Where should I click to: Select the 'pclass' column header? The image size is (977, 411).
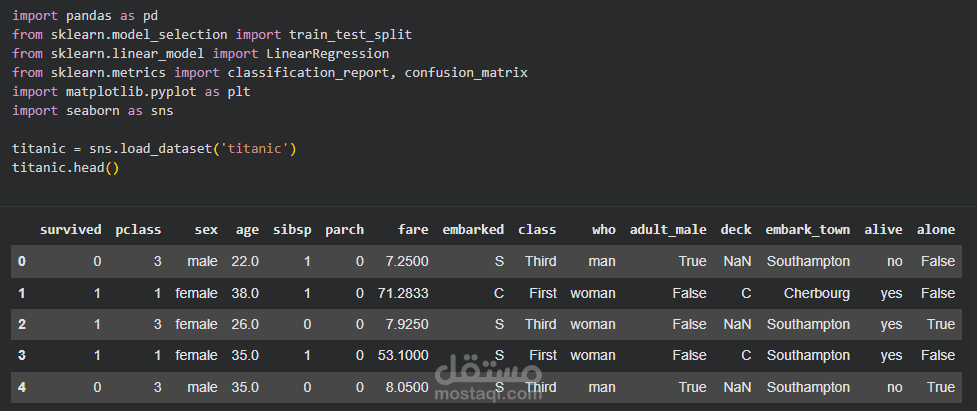(x=138, y=230)
